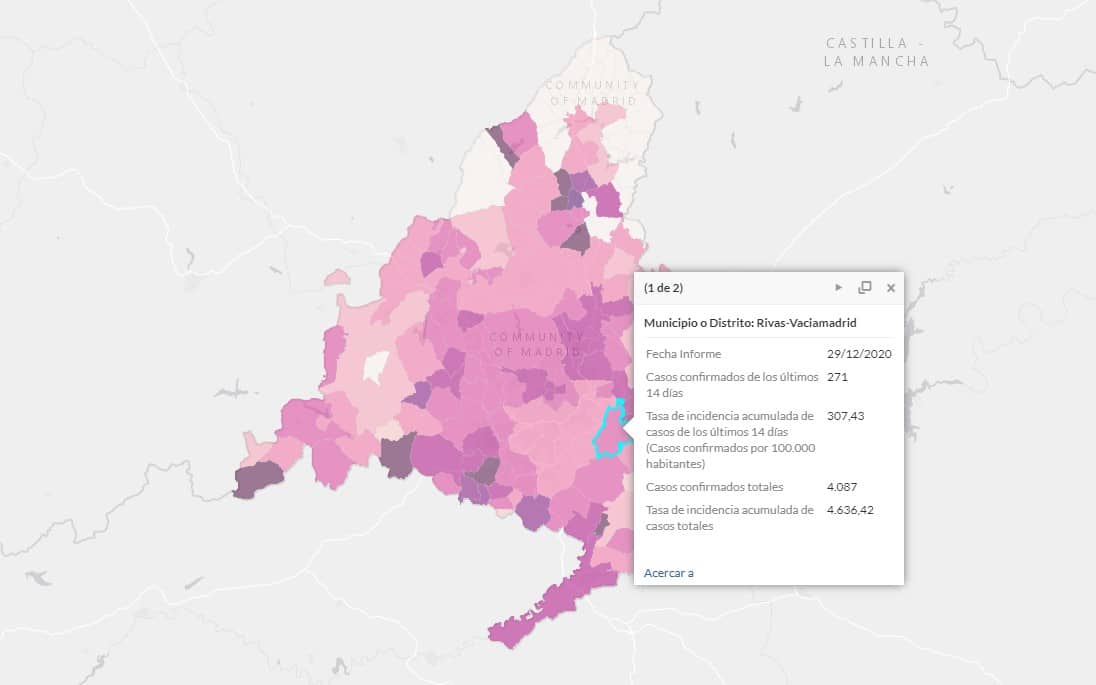Select the total incidence rate 4.636,42
Screen dimensions: 1096x685
coord(850,510)
